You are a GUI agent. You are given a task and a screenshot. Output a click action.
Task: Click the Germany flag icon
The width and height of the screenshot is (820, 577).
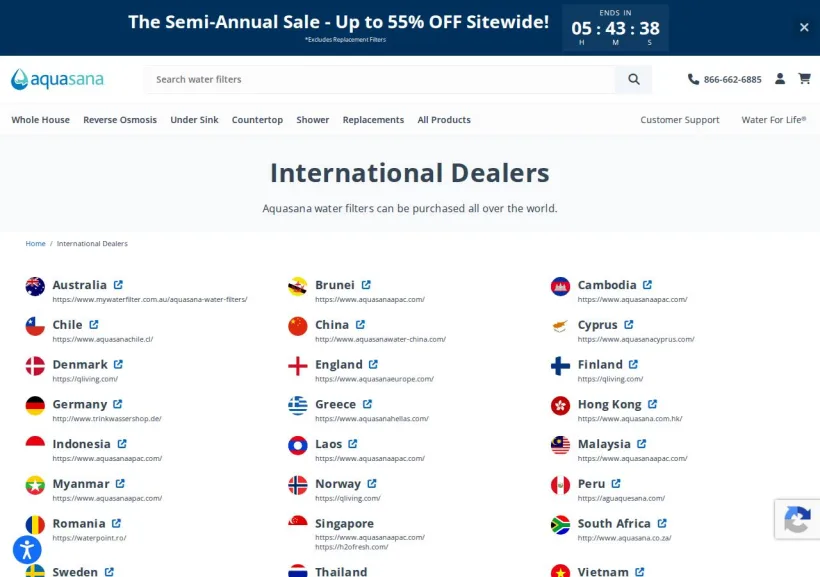pyautogui.click(x=35, y=405)
